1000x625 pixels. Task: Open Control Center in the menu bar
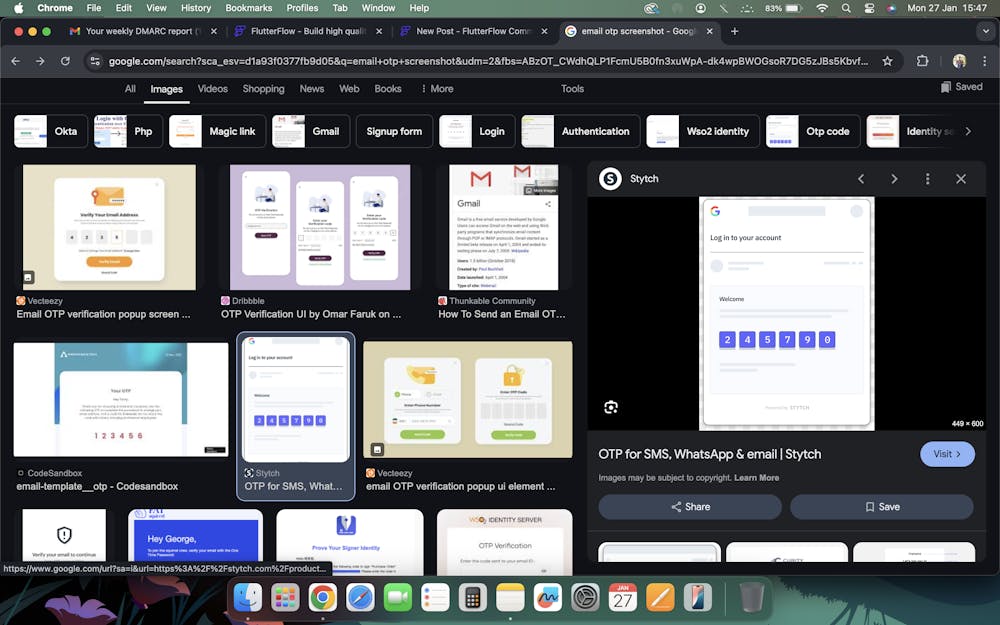(869, 8)
